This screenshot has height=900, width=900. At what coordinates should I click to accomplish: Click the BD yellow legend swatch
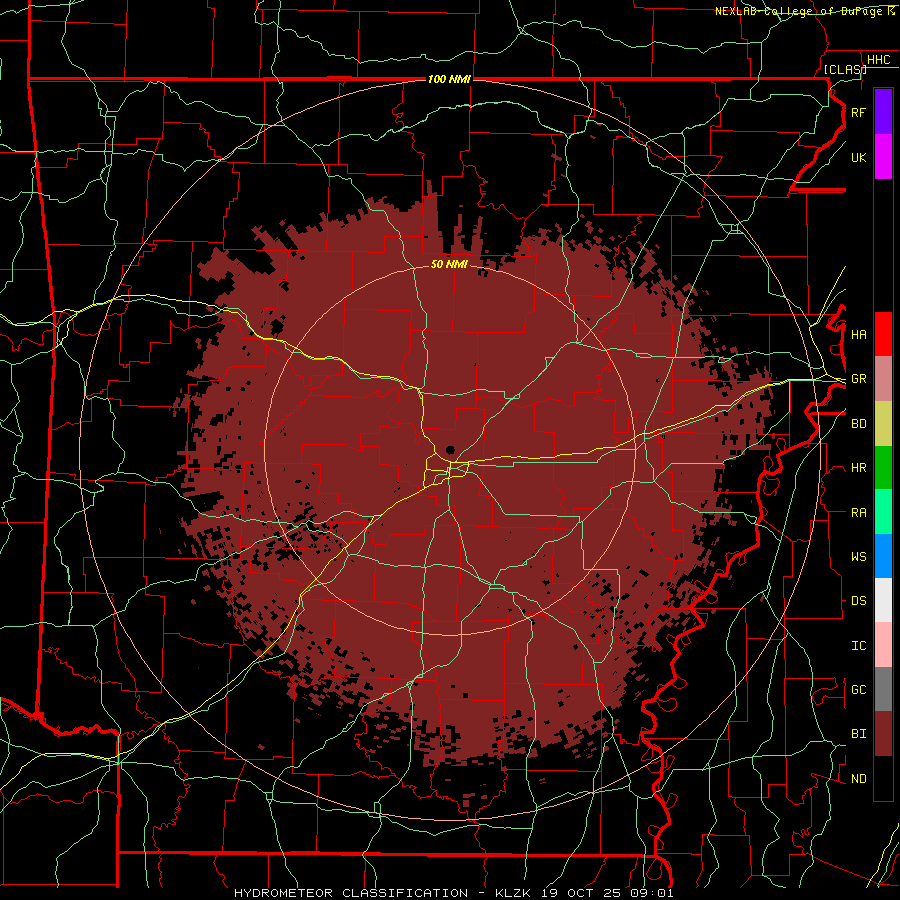(883, 424)
